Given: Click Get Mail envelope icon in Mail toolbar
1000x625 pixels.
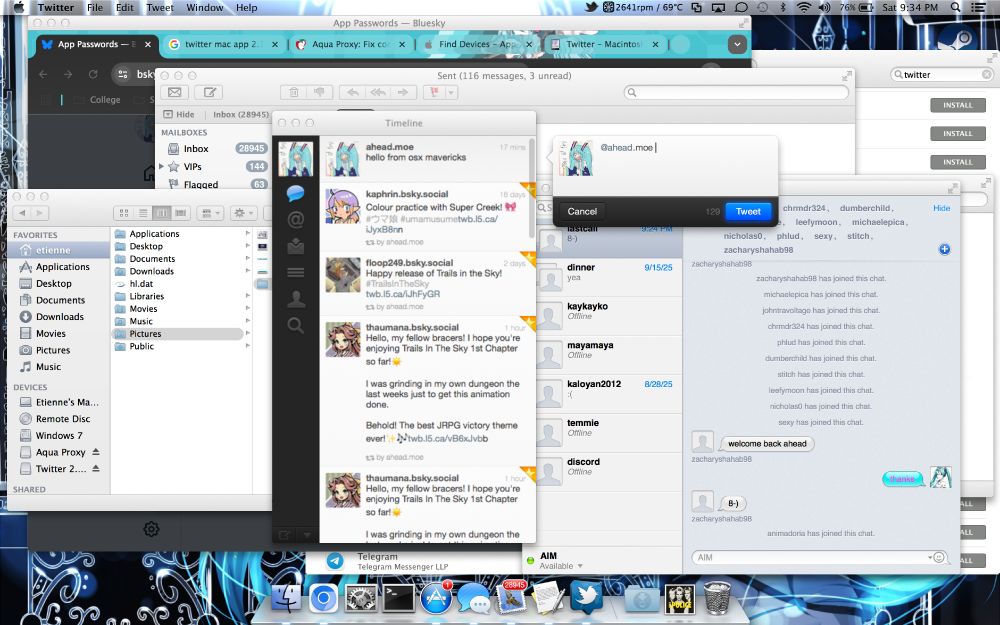Looking at the screenshot, I should [x=174, y=92].
